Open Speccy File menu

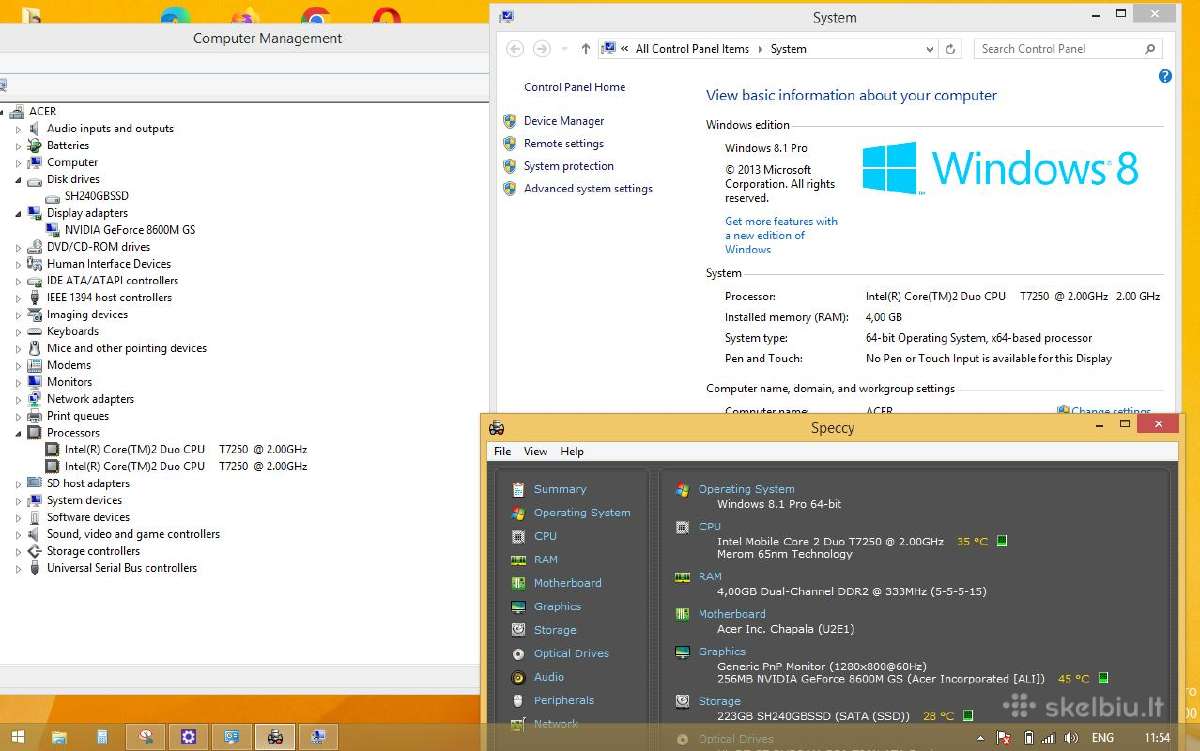[502, 451]
